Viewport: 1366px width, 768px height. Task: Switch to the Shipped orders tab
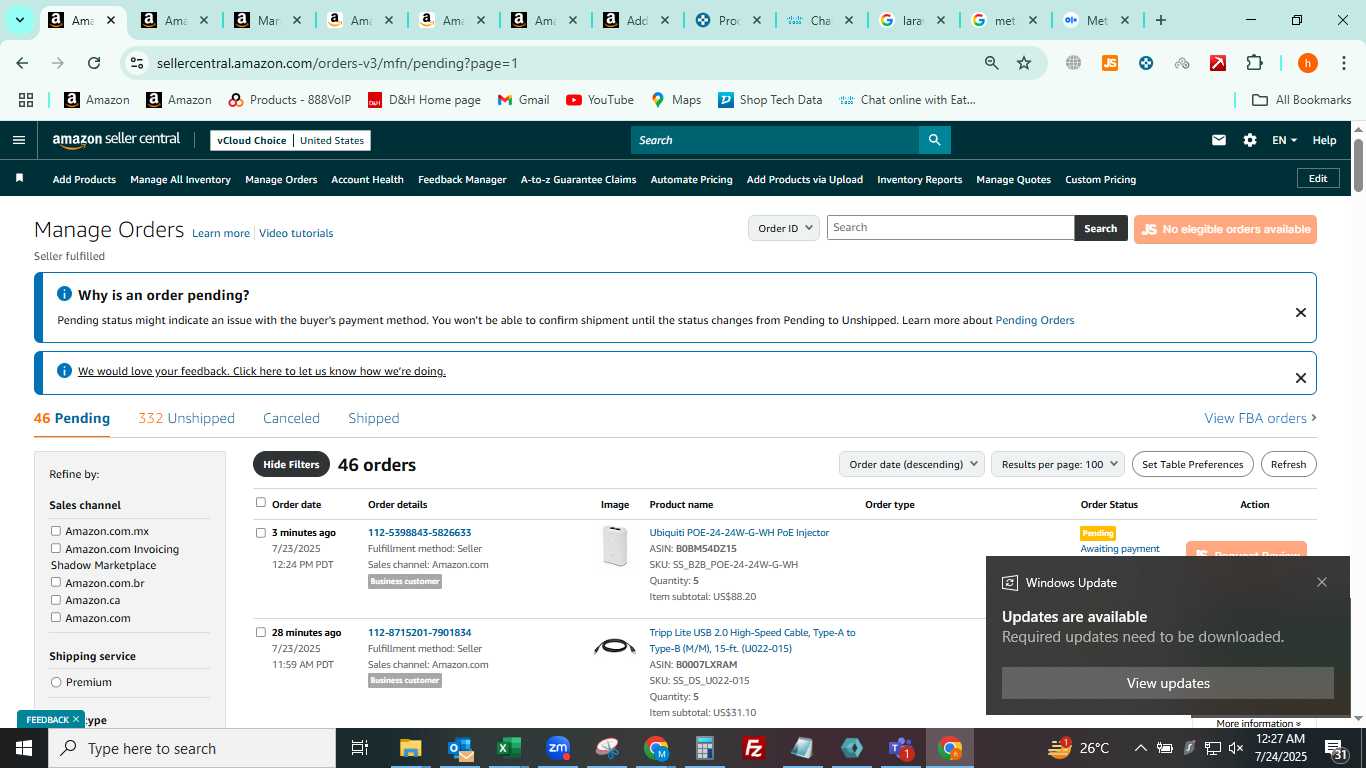(x=373, y=418)
